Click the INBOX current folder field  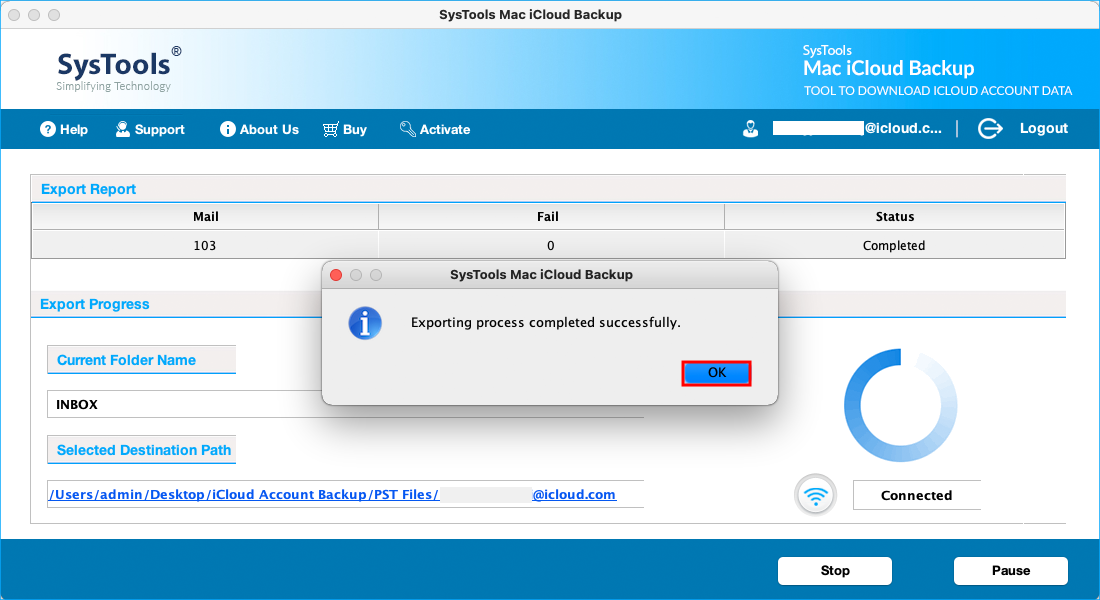[x=345, y=404]
